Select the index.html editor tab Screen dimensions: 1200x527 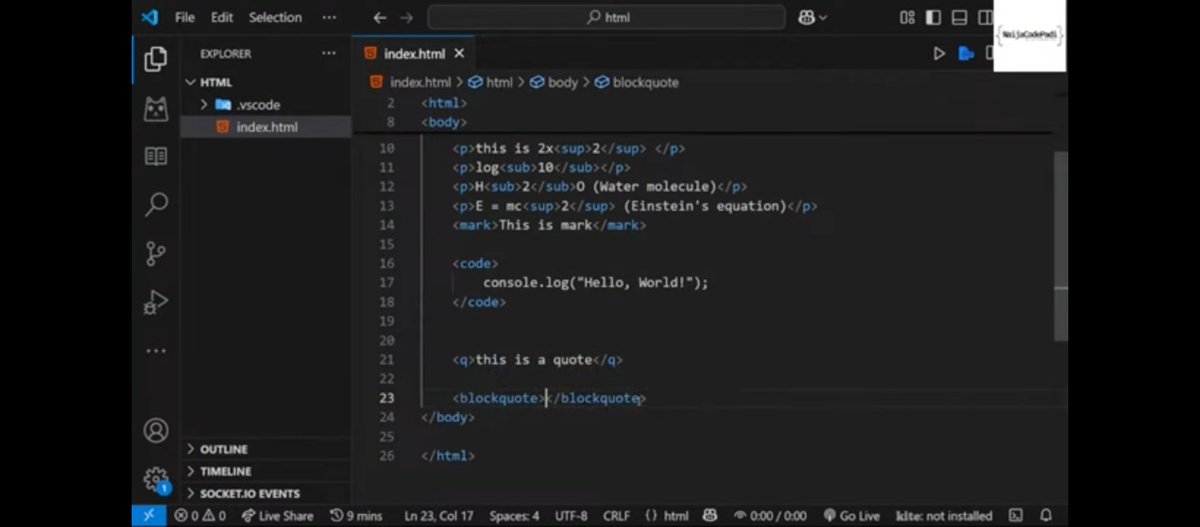pyautogui.click(x=414, y=53)
